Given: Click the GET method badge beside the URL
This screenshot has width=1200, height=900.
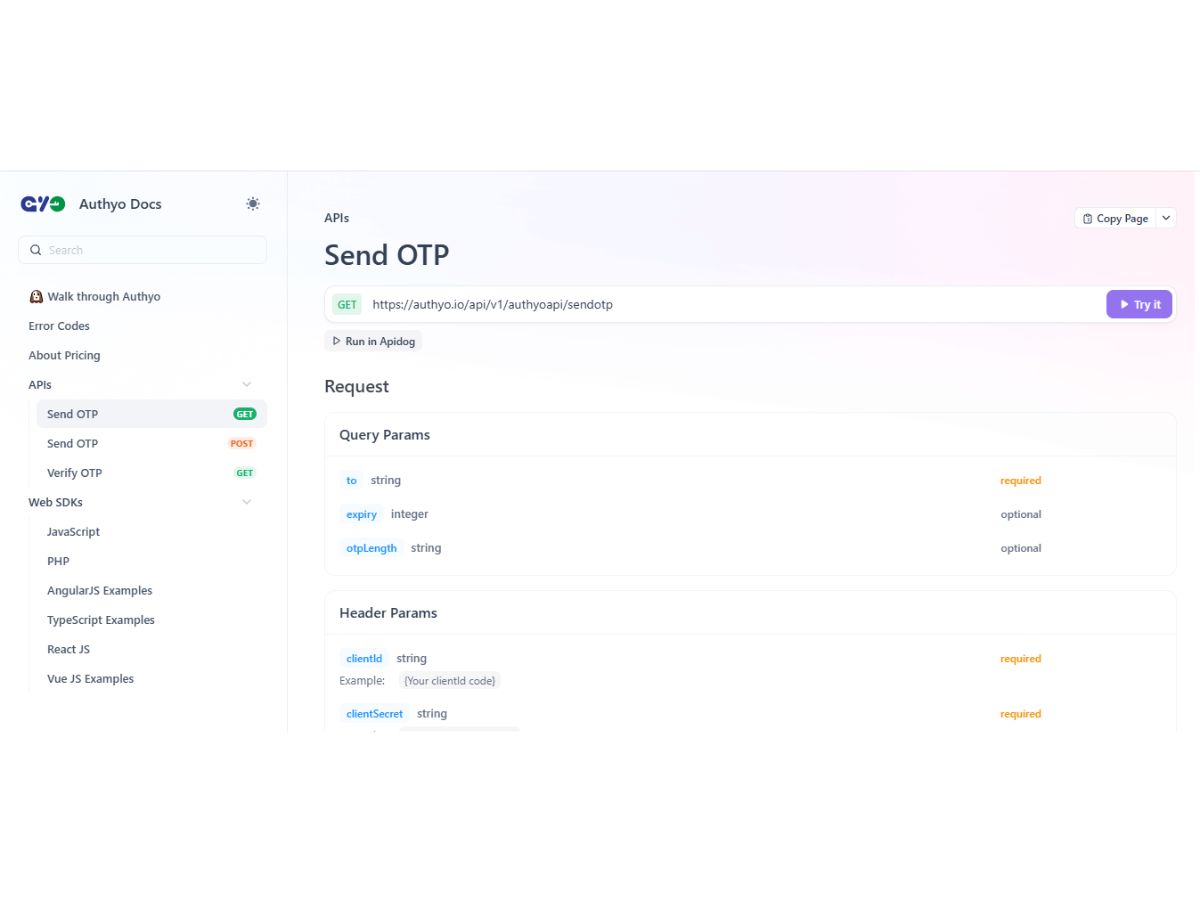Looking at the screenshot, I should [347, 305].
